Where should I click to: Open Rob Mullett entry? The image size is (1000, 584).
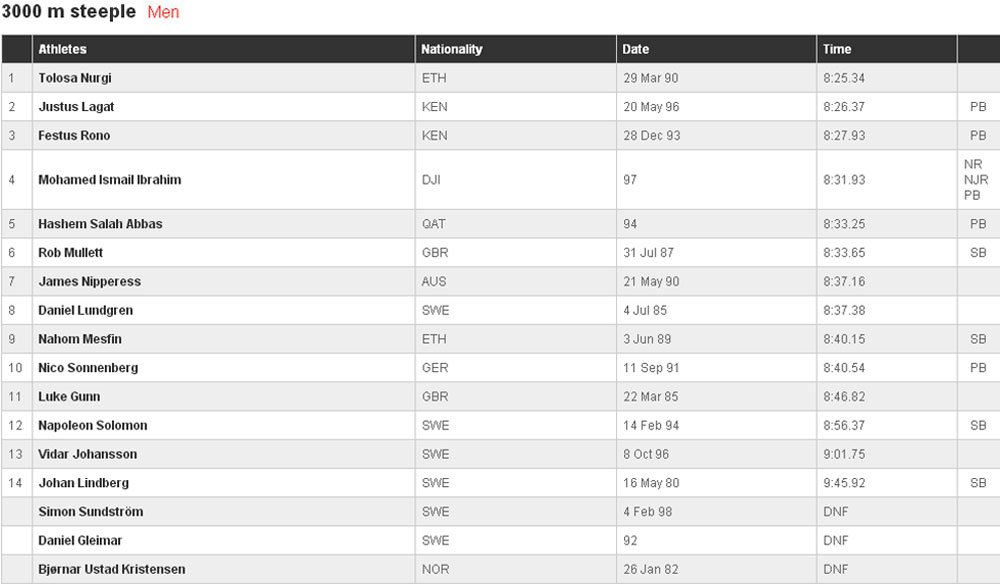point(70,252)
